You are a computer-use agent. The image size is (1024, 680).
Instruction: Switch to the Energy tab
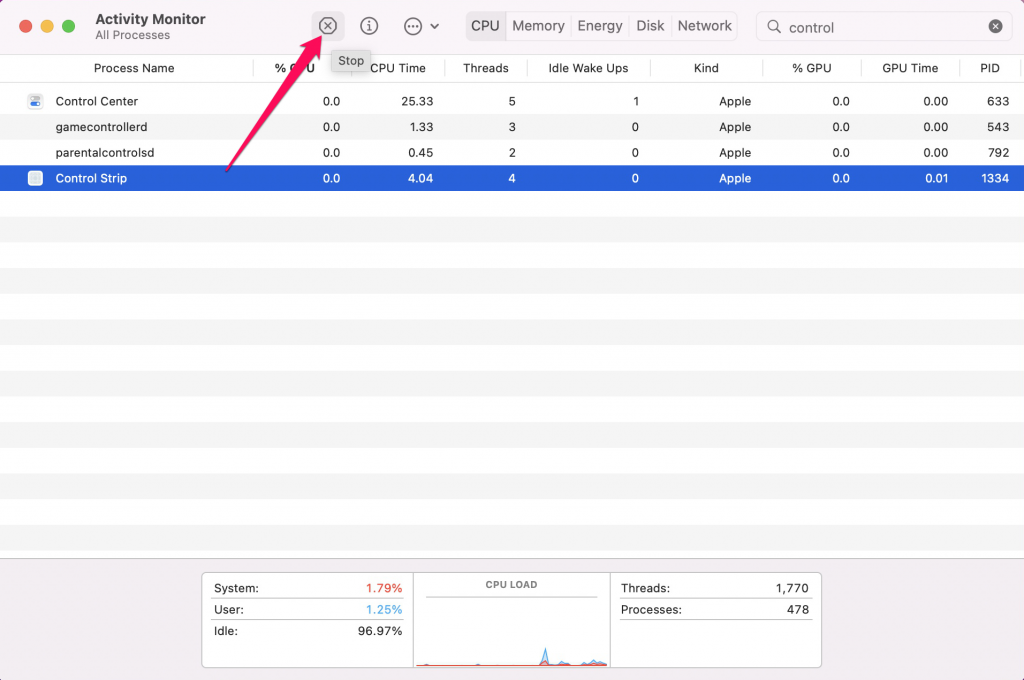coord(600,26)
